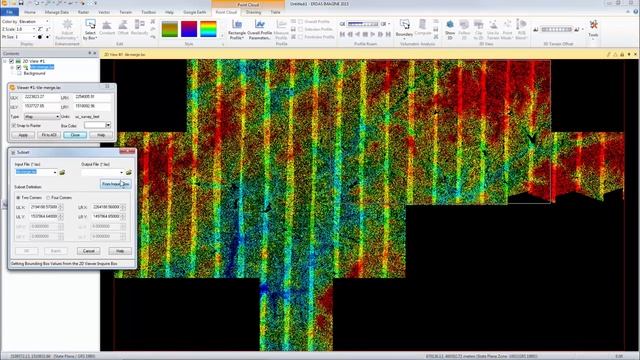
Task: Select the highlighted LAS layer in Contents
Action: 42,67
